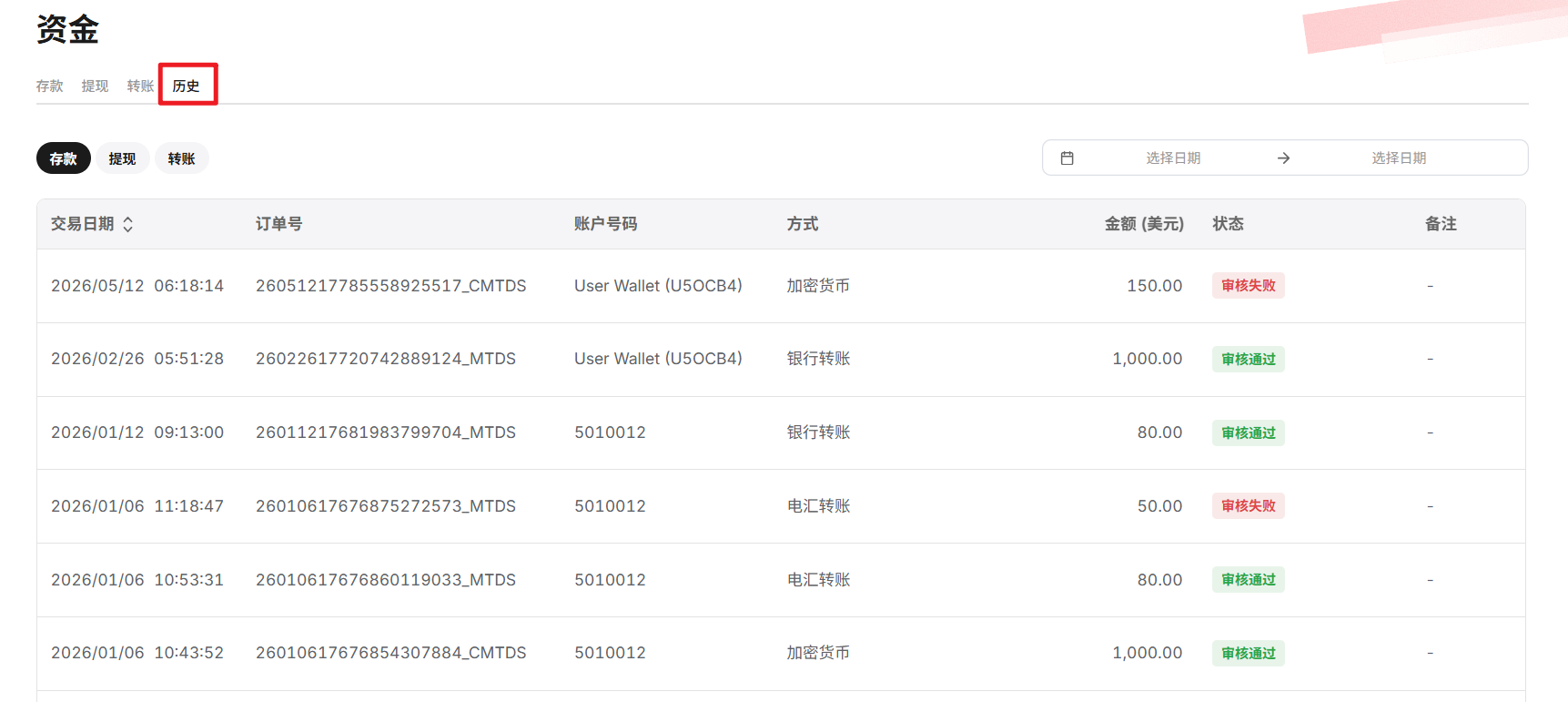The width and height of the screenshot is (1568, 702).
Task: Click date 2026/01/12 09:13:00
Action: [137, 432]
